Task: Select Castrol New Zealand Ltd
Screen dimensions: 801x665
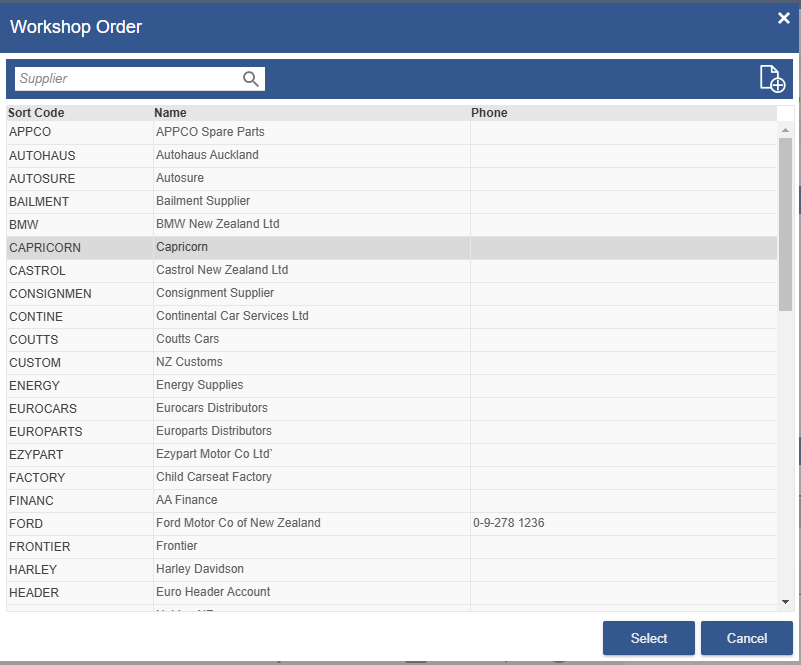Action: point(312,270)
